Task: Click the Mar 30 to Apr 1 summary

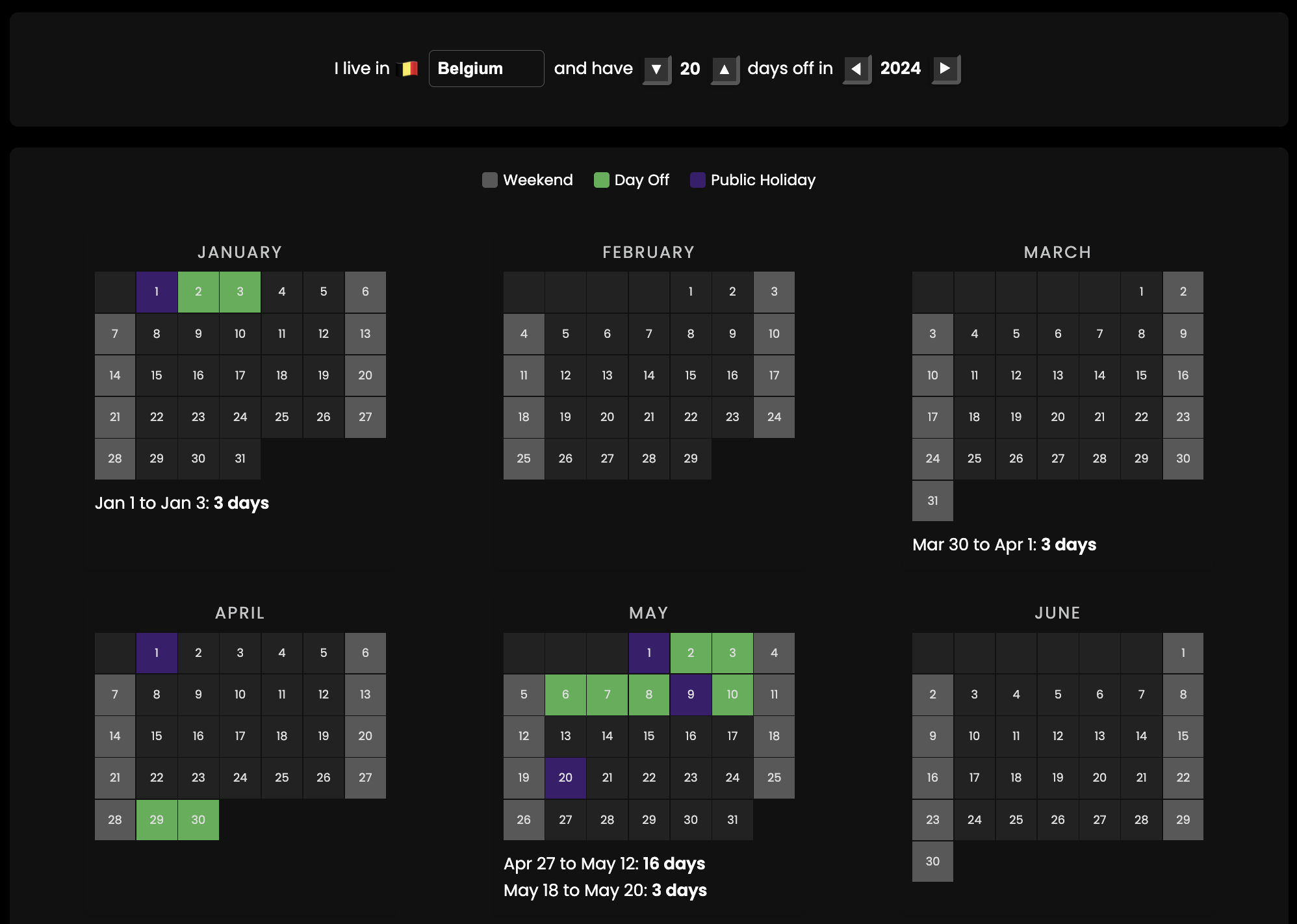Action: [x=1004, y=545]
